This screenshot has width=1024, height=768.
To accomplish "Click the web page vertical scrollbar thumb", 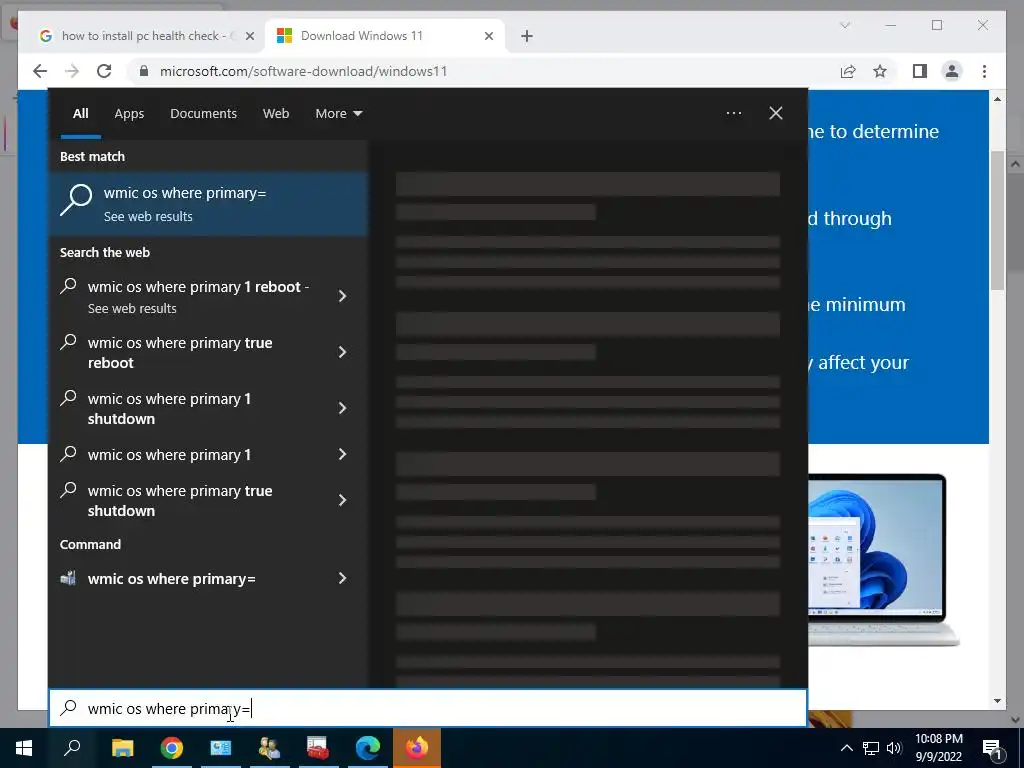I will [997, 221].
